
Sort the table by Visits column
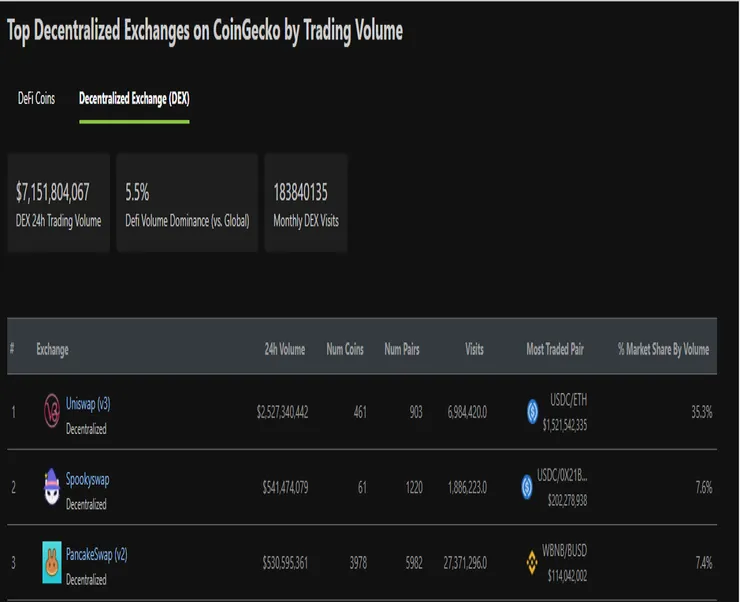click(473, 349)
